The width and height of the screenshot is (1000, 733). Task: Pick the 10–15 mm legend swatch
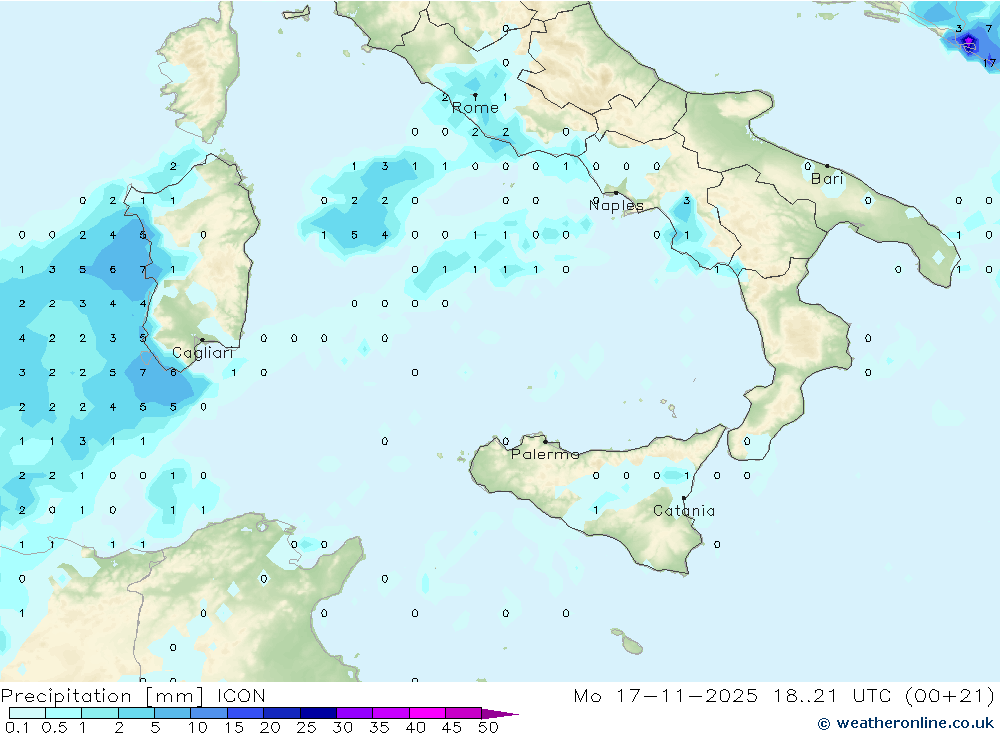[x=209, y=713]
